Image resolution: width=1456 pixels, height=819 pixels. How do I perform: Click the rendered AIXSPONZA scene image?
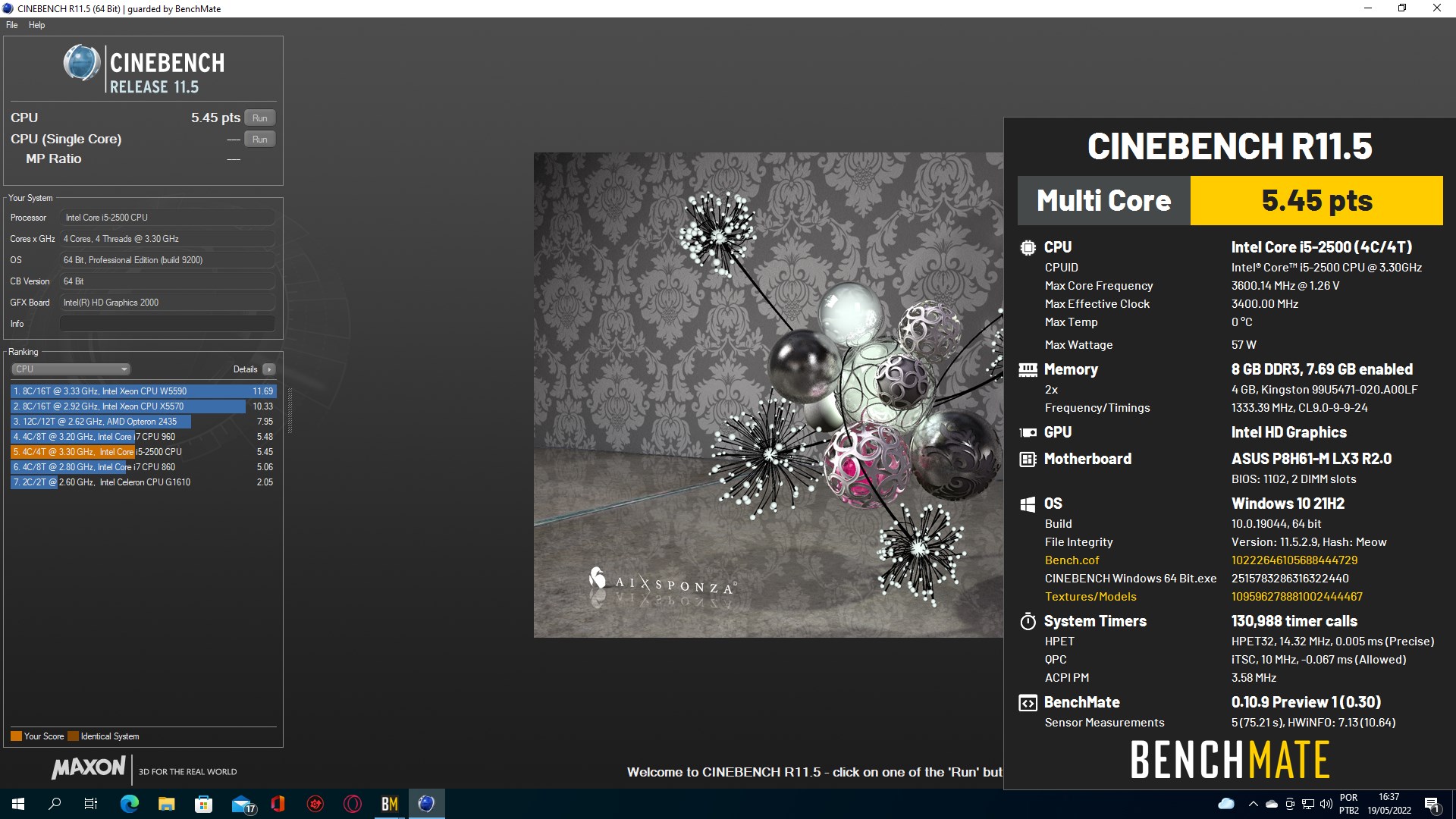pos(768,395)
